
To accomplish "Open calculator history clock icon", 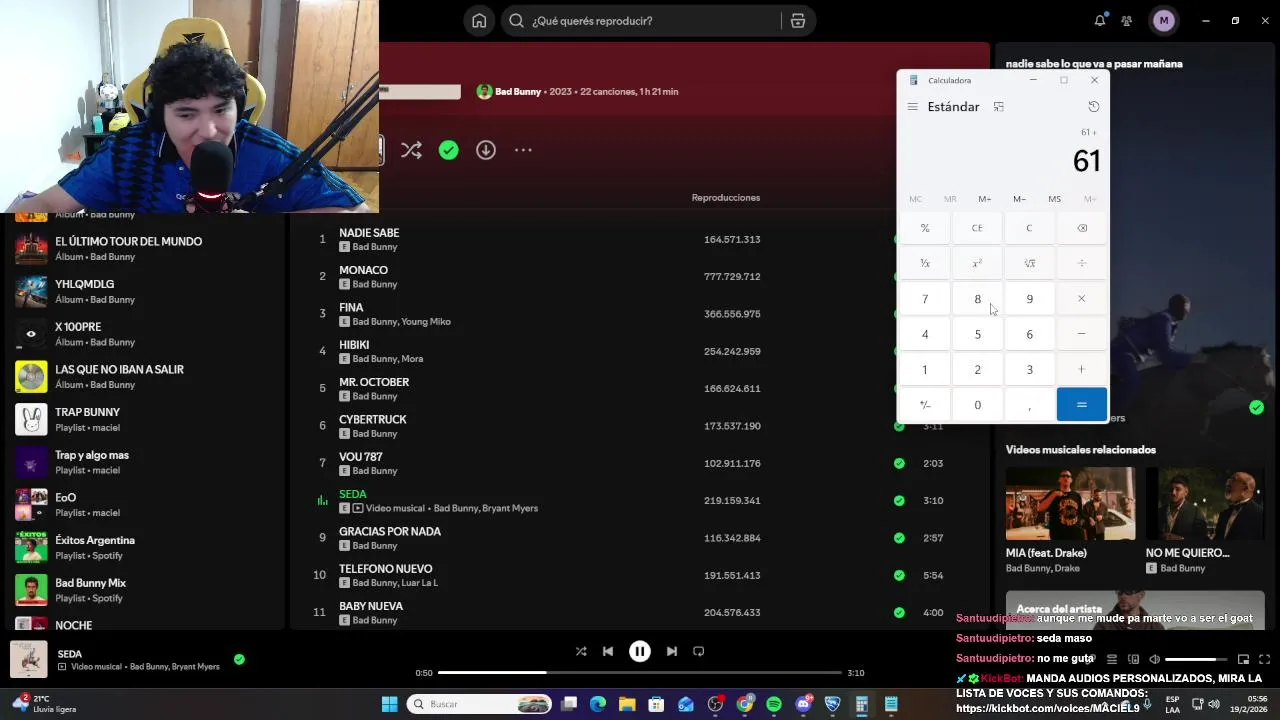I will pyautogui.click(x=1093, y=107).
